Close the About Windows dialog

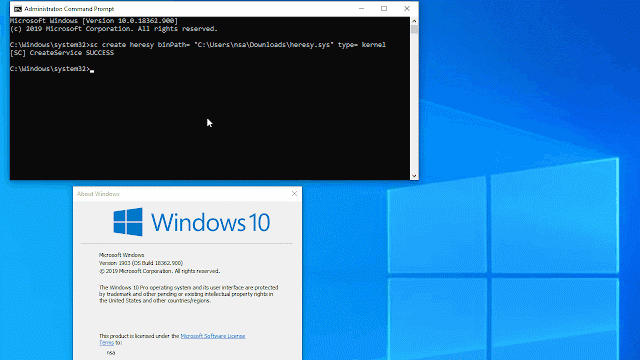pyautogui.click(x=294, y=193)
